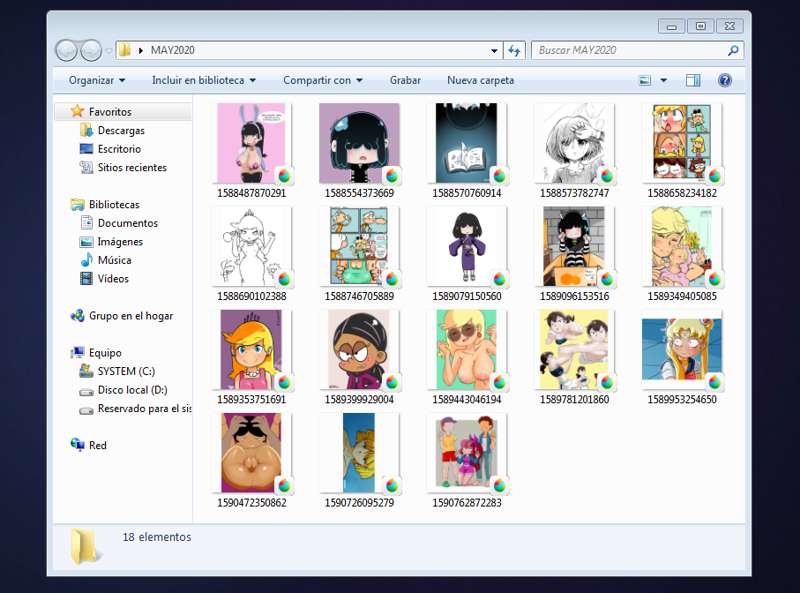Toggle the preview pane button
Image resolution: width=800 pixels, height=593 pixels.
point(693,80)
